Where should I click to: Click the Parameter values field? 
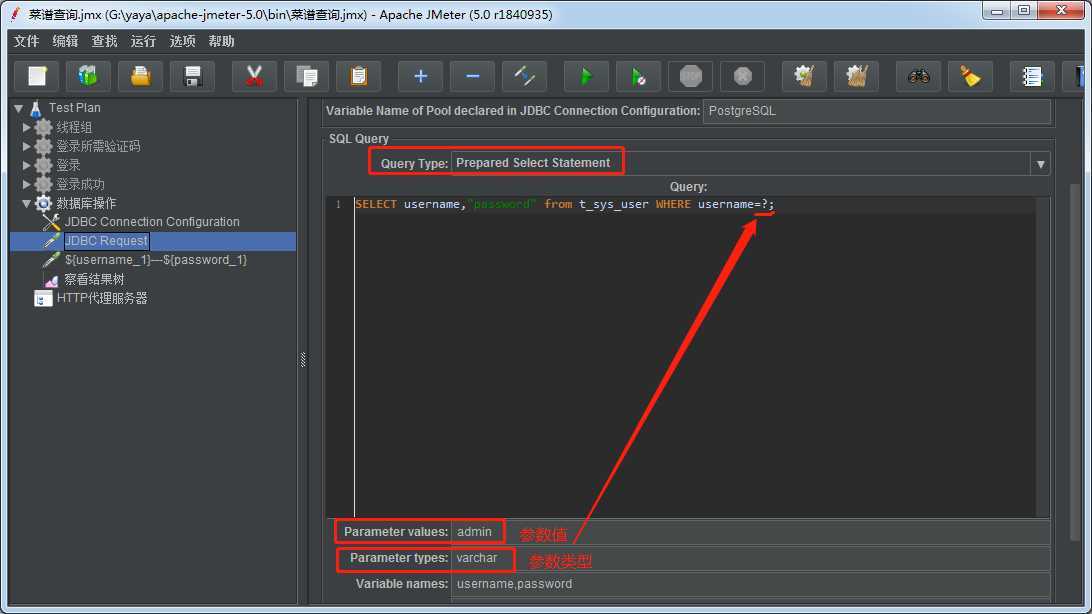pos(750,532)
